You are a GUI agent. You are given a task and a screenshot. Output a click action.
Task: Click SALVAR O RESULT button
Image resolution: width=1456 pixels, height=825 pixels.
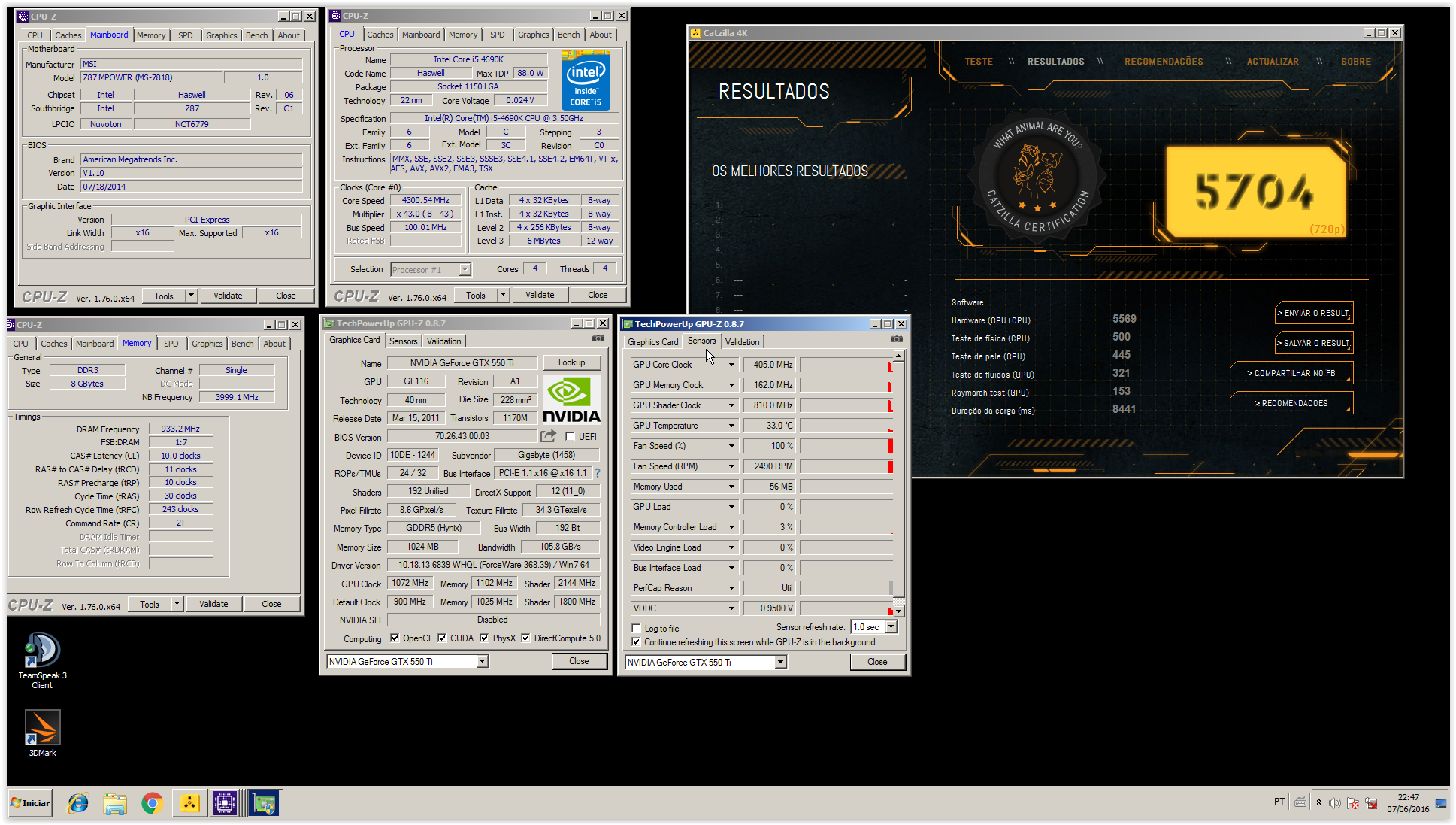coord(1314,343)
